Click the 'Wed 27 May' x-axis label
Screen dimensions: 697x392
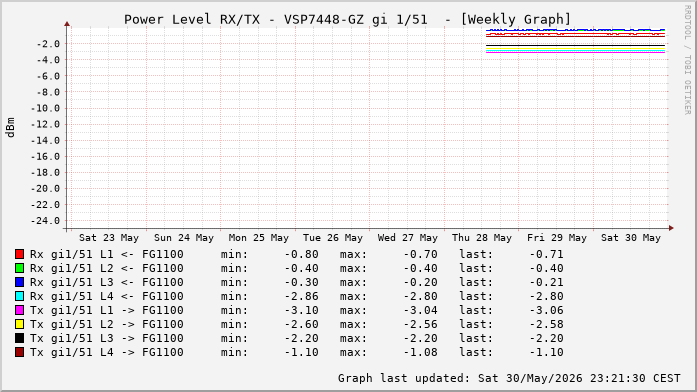click(408, 238)
